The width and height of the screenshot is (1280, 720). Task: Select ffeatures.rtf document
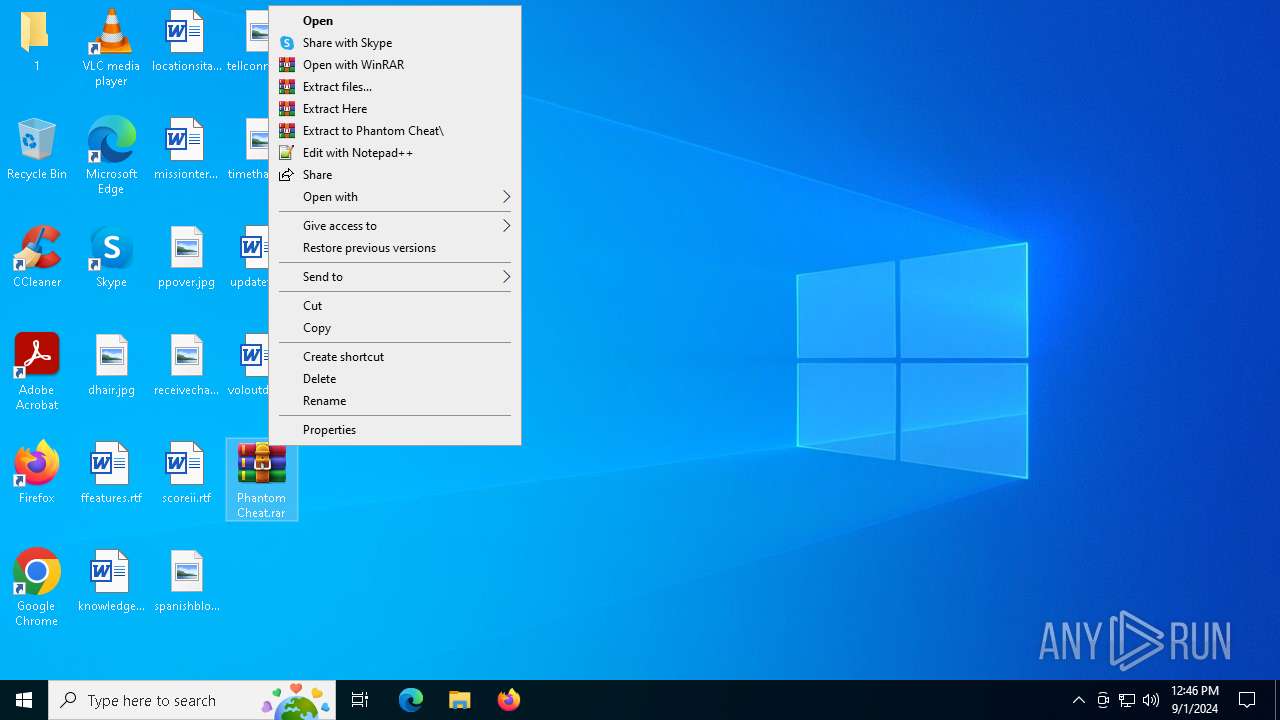[x=111, y=473]
